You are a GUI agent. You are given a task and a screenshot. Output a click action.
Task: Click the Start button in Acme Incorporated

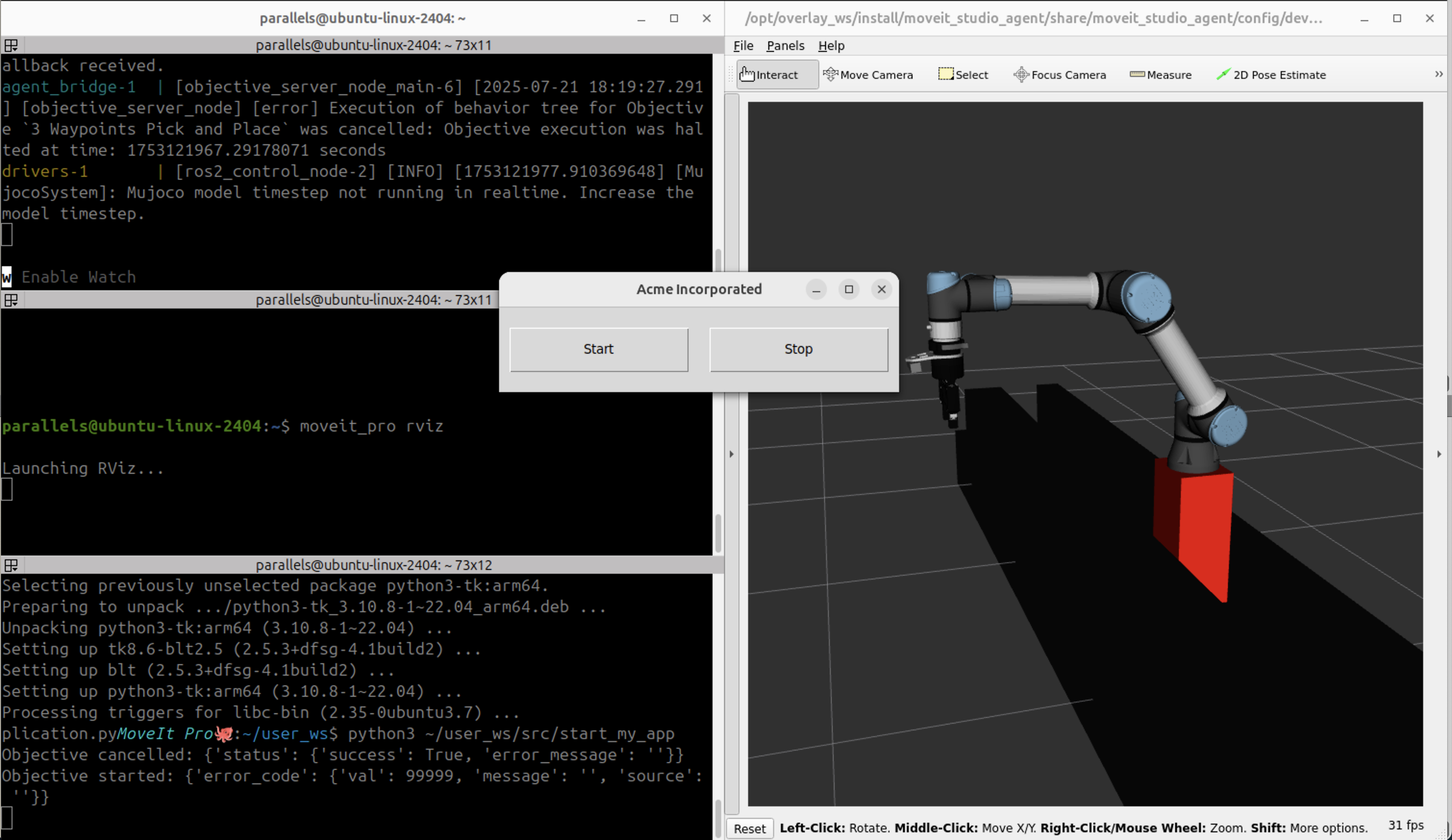click(x=599, y=349)
